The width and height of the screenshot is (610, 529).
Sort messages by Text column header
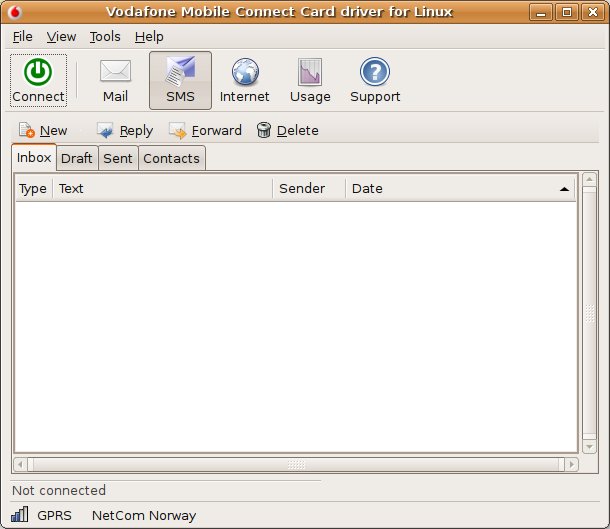(162, 188)
